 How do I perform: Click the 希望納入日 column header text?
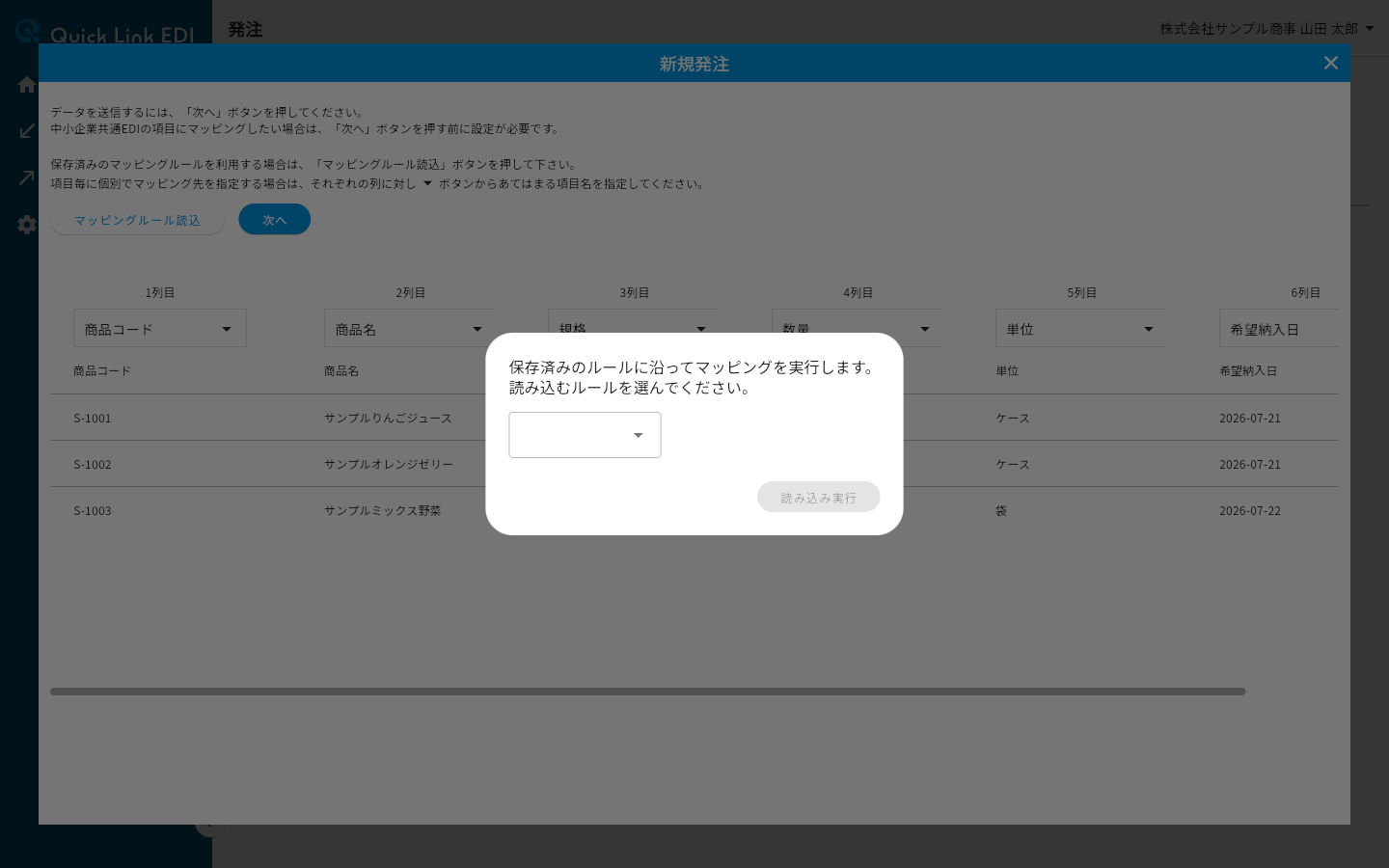pyautogui.click(x=1248, y=370)
